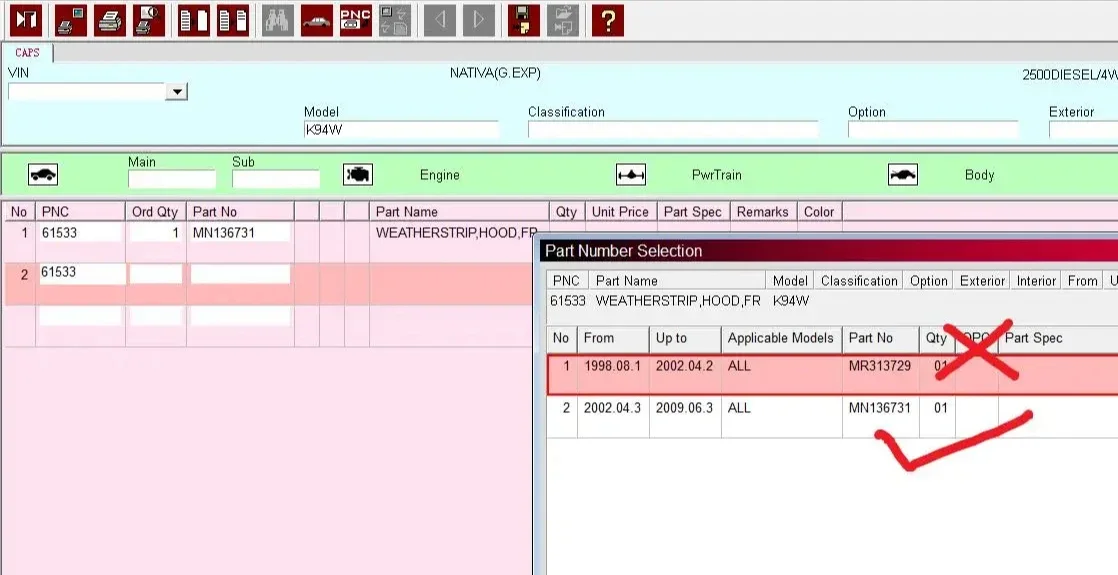Click the dialog Part No column header
This screenshot has height=575, width=1118.
point(881,338)
